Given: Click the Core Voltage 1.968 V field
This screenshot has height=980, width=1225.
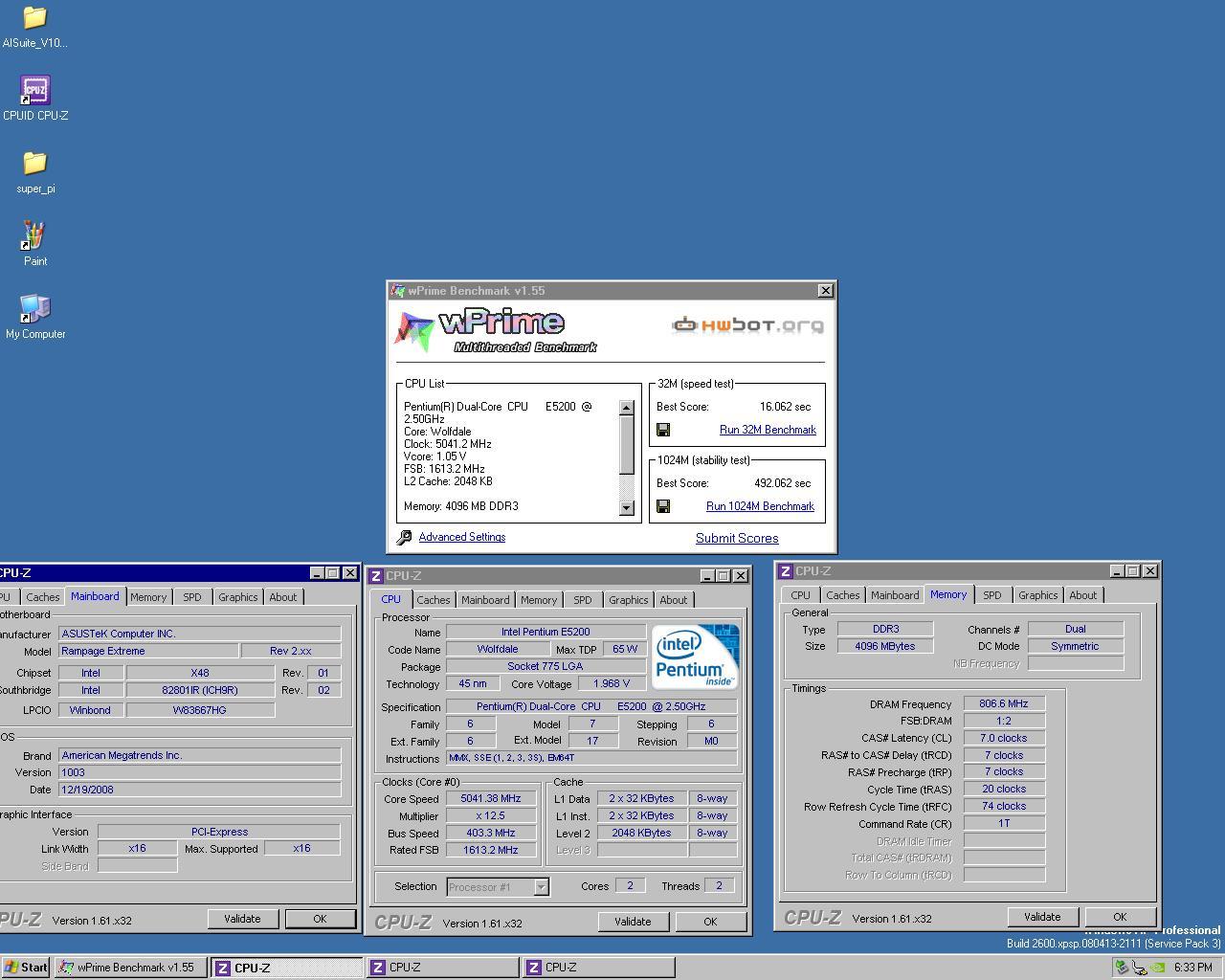Looking at the screenshot, I should (612, 684).
